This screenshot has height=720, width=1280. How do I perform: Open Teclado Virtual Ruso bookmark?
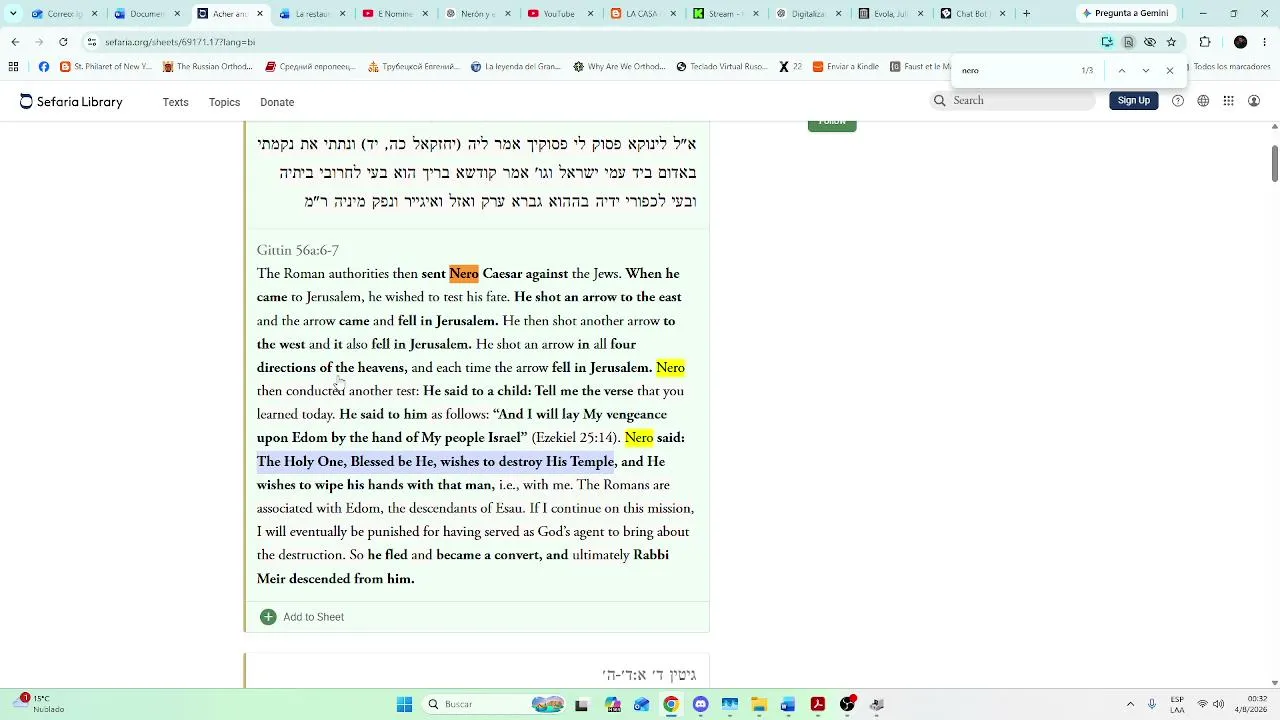[x=722, y=67]
